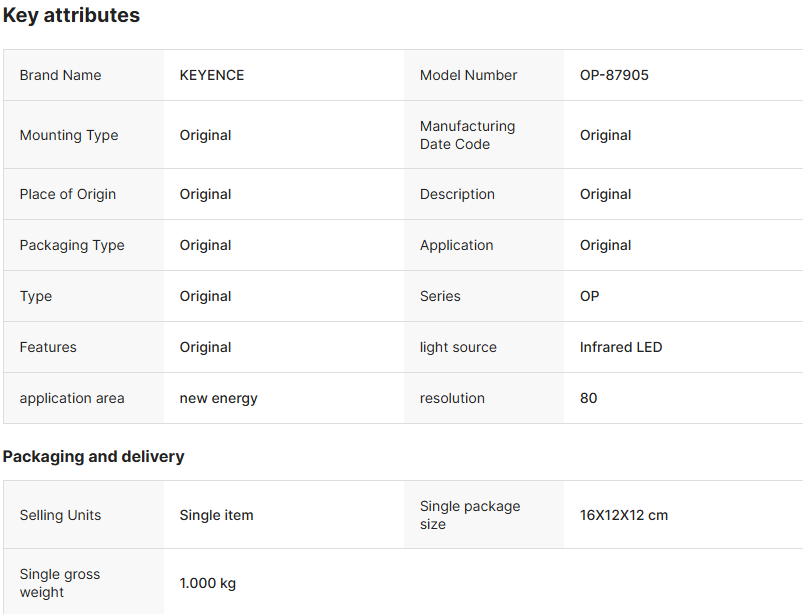Click the Single item selling units value
The height and width of the screenshot is (614, 803).
[x=217, y=515]
